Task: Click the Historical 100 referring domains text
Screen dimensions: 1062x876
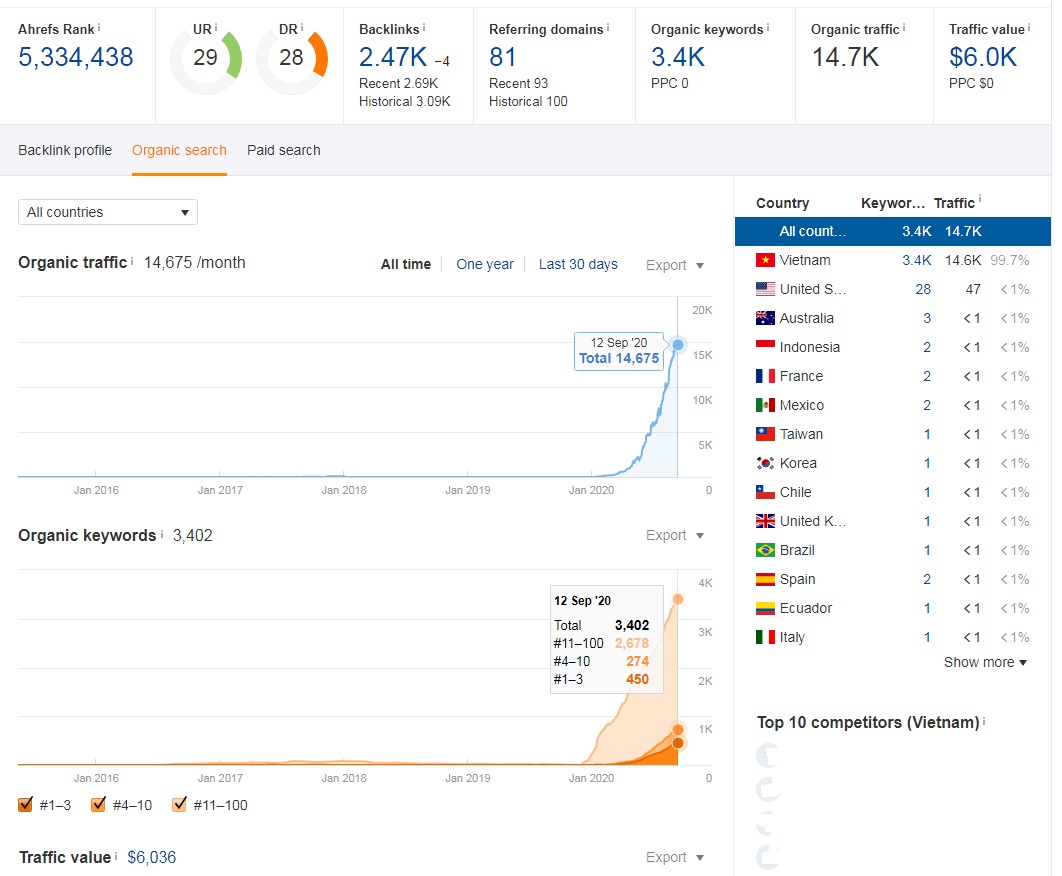Action: [x=528, y=102]
